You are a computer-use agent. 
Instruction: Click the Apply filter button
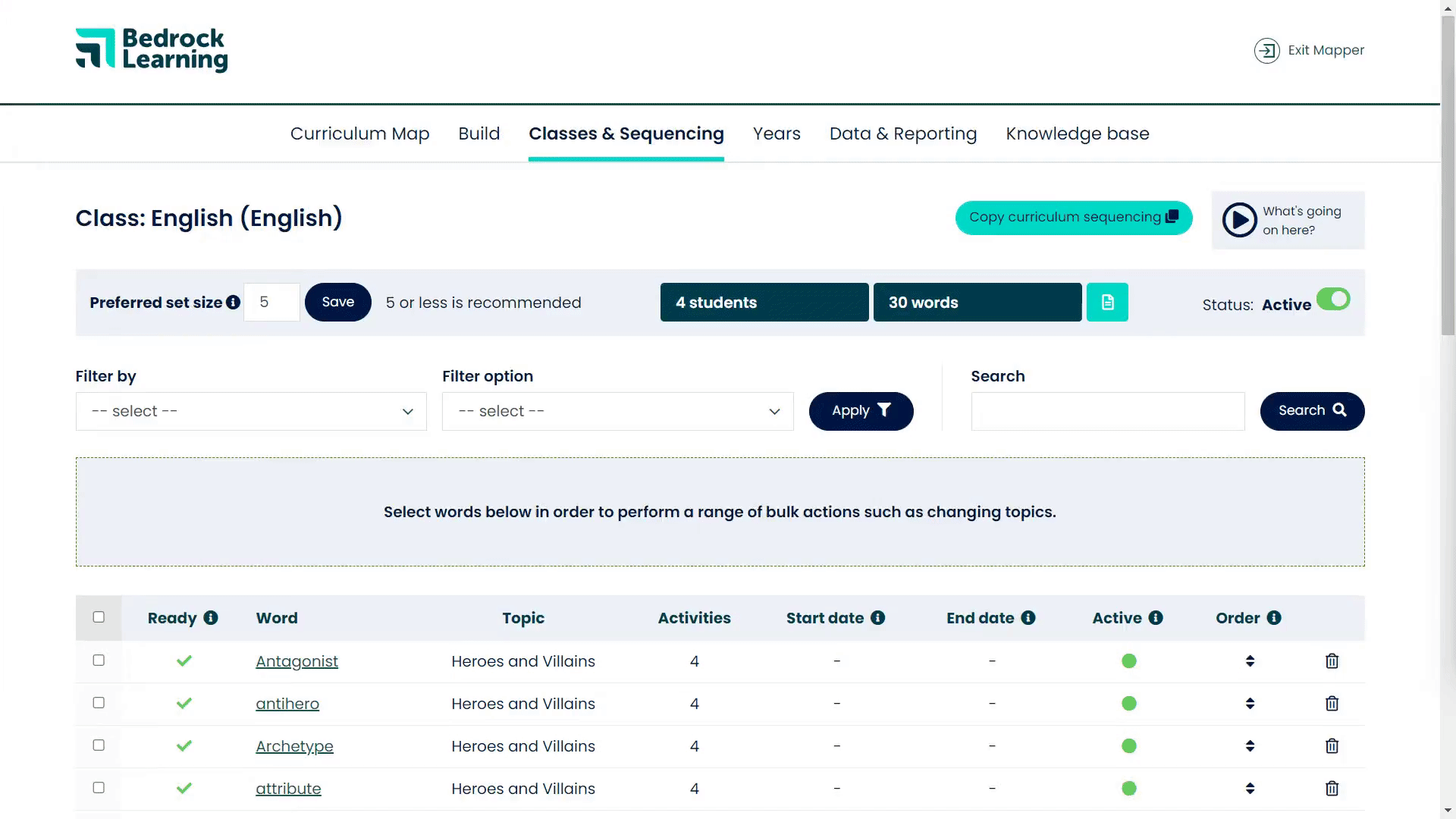861,411
